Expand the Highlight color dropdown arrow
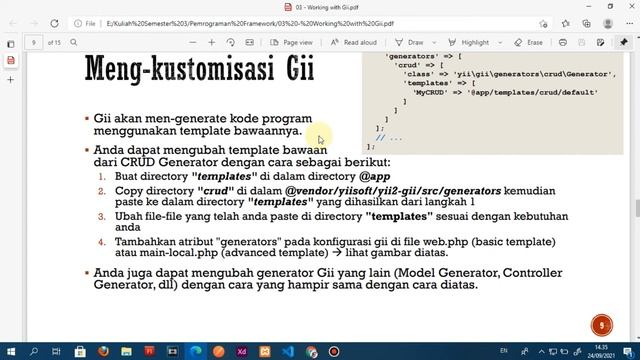This screenshot has width=640, height=360. (x=500, y=42)
